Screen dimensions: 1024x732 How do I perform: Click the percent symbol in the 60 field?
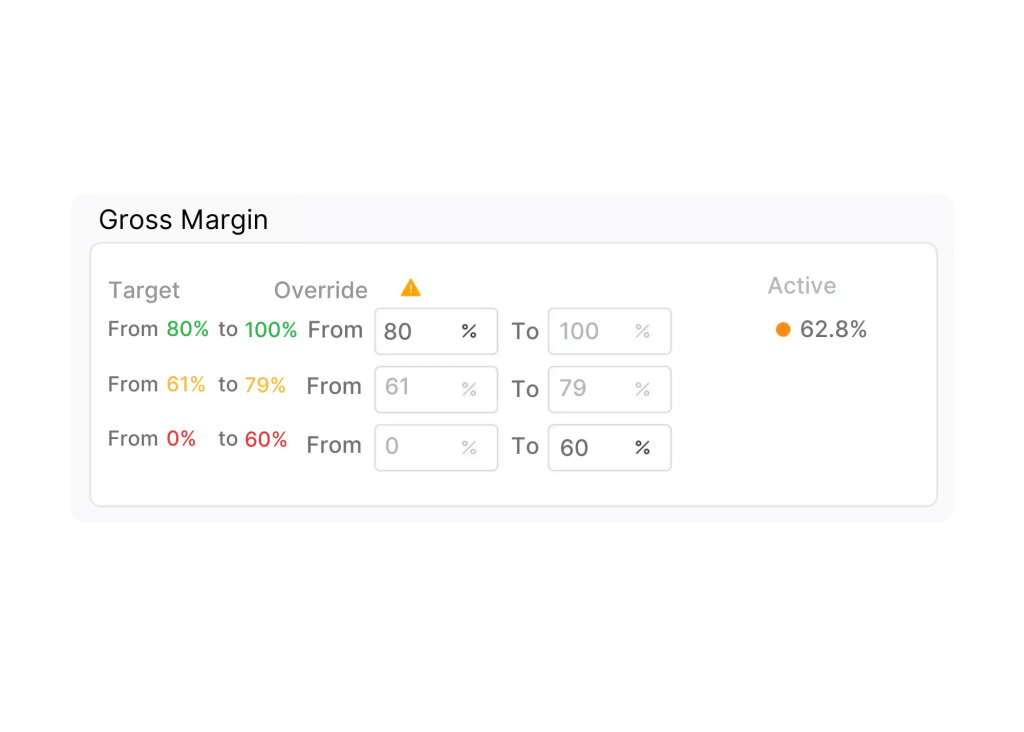[x=642, y=448]
